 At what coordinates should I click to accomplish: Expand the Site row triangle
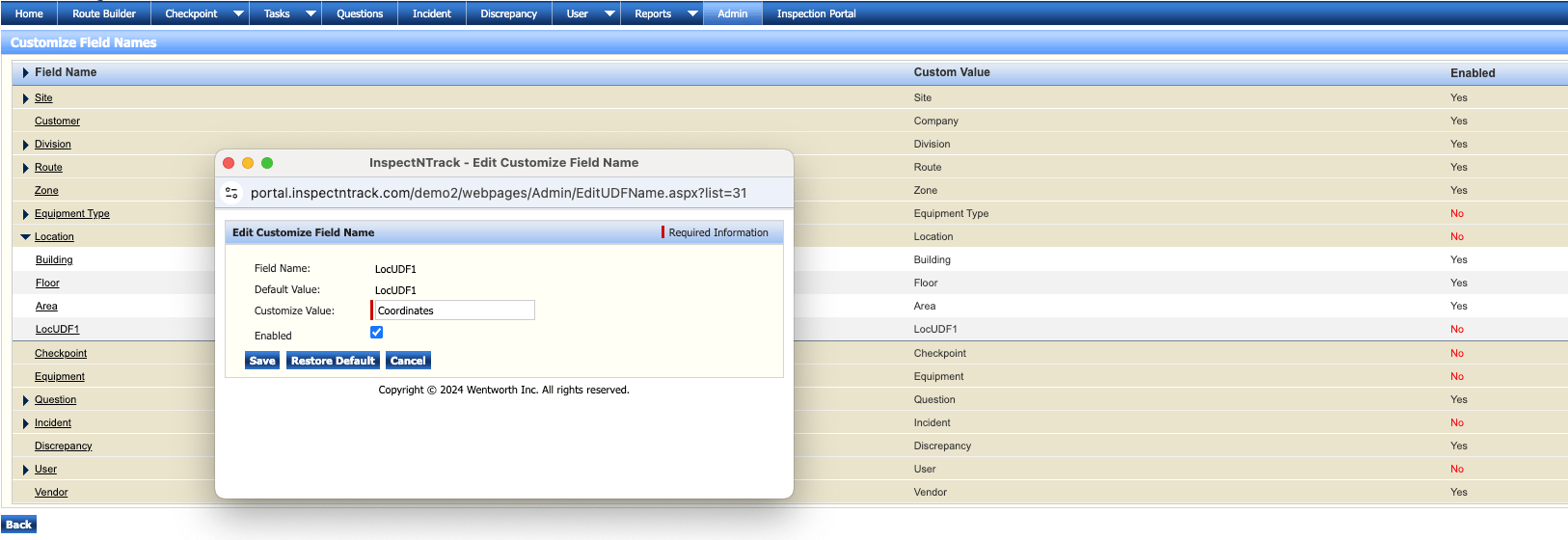pyautogui.click(x=25, y=98)
